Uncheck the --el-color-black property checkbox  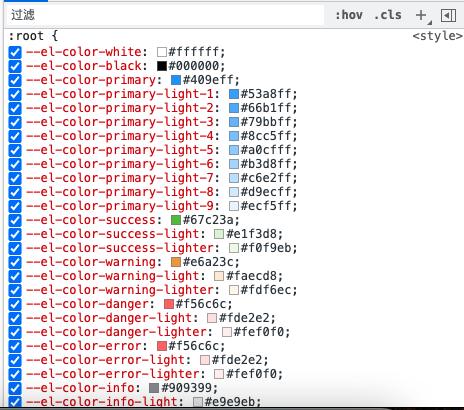click(15, 66)
